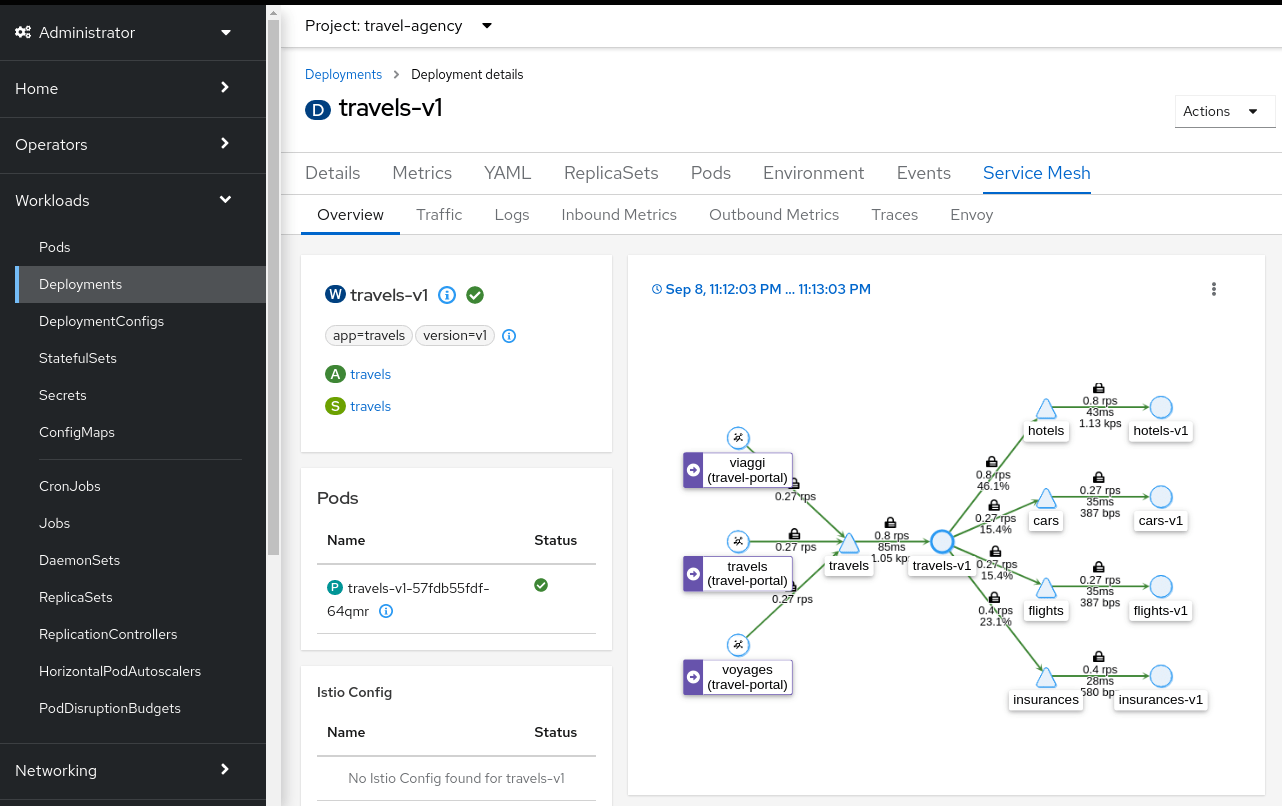
Task: Click the travels triangle service node
Action: [x=848, y=543]
